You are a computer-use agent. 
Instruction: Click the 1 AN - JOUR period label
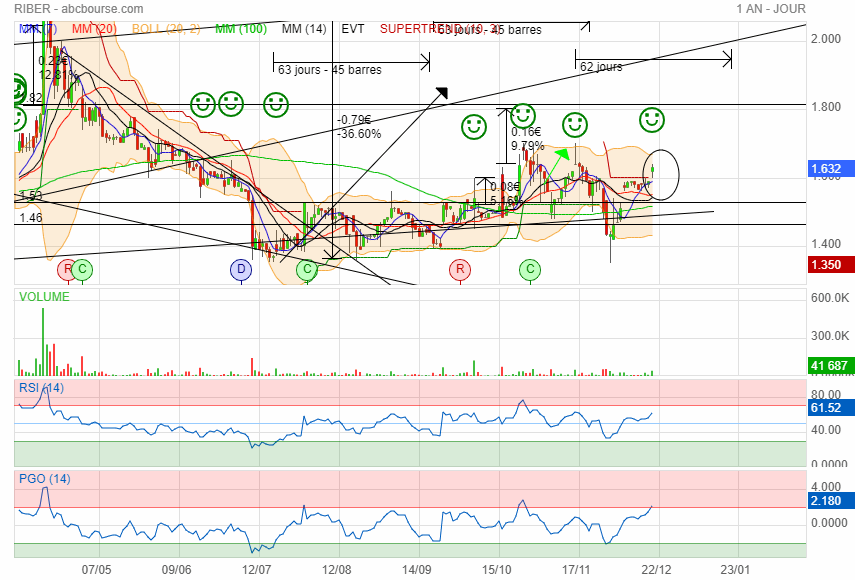[770, 9]
